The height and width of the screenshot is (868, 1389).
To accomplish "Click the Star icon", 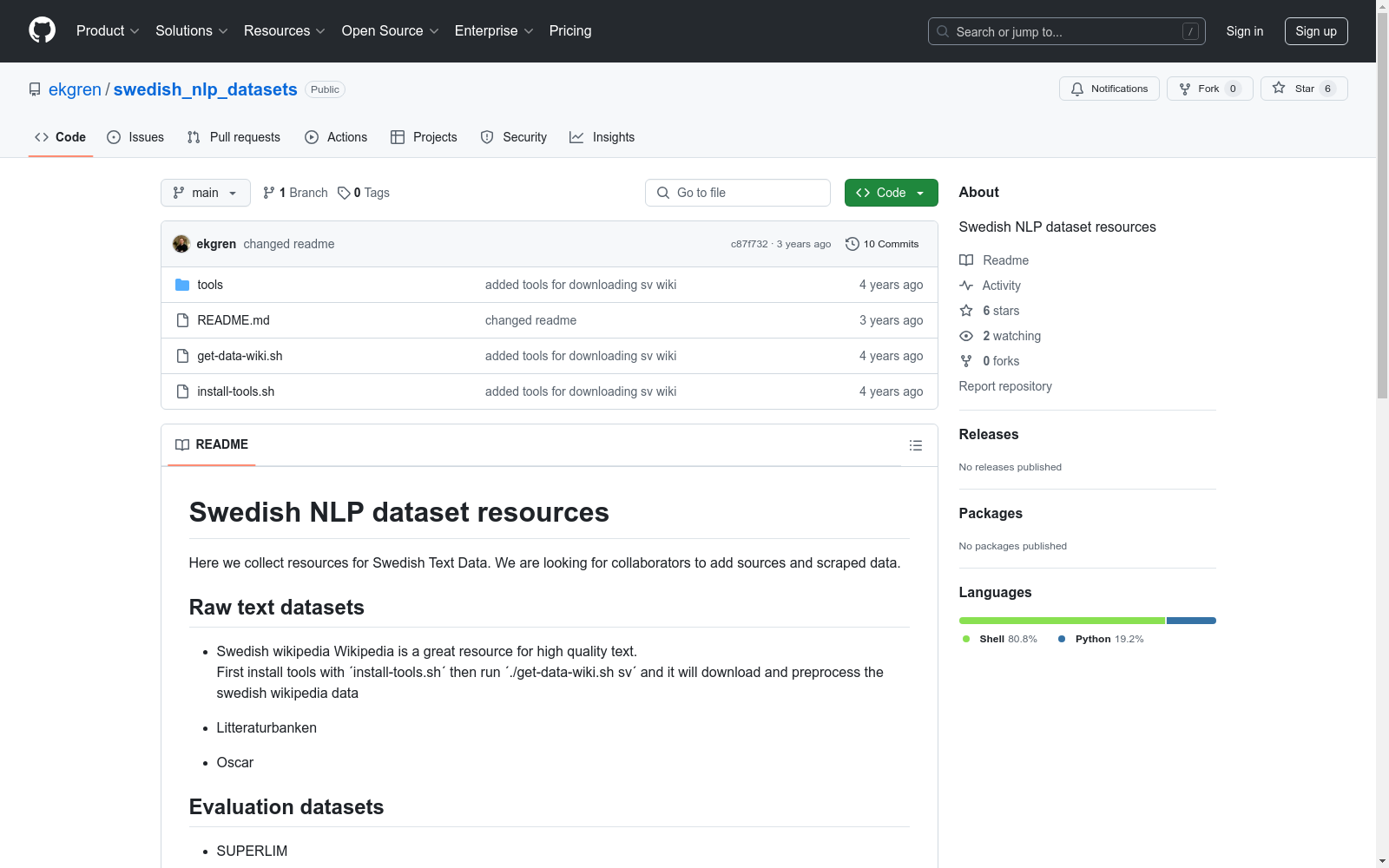I will 1279,88.
